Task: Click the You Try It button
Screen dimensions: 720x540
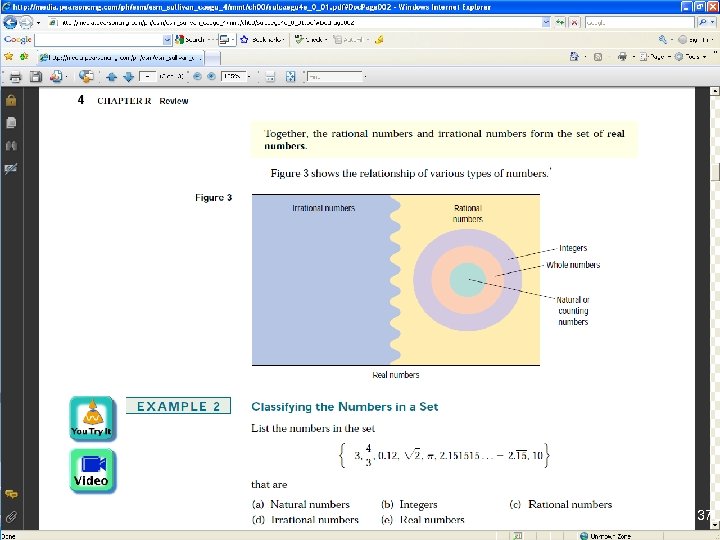Action: 92,419
